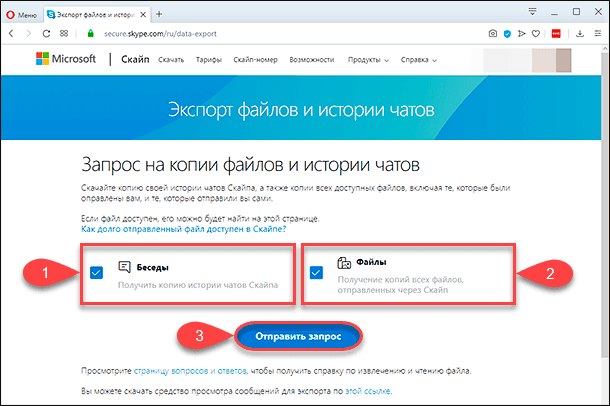Select the Экспорт файлов browser tab
The width and height of the screenshot is (610, 406).
pyautogui.click(x=96, y=15)
